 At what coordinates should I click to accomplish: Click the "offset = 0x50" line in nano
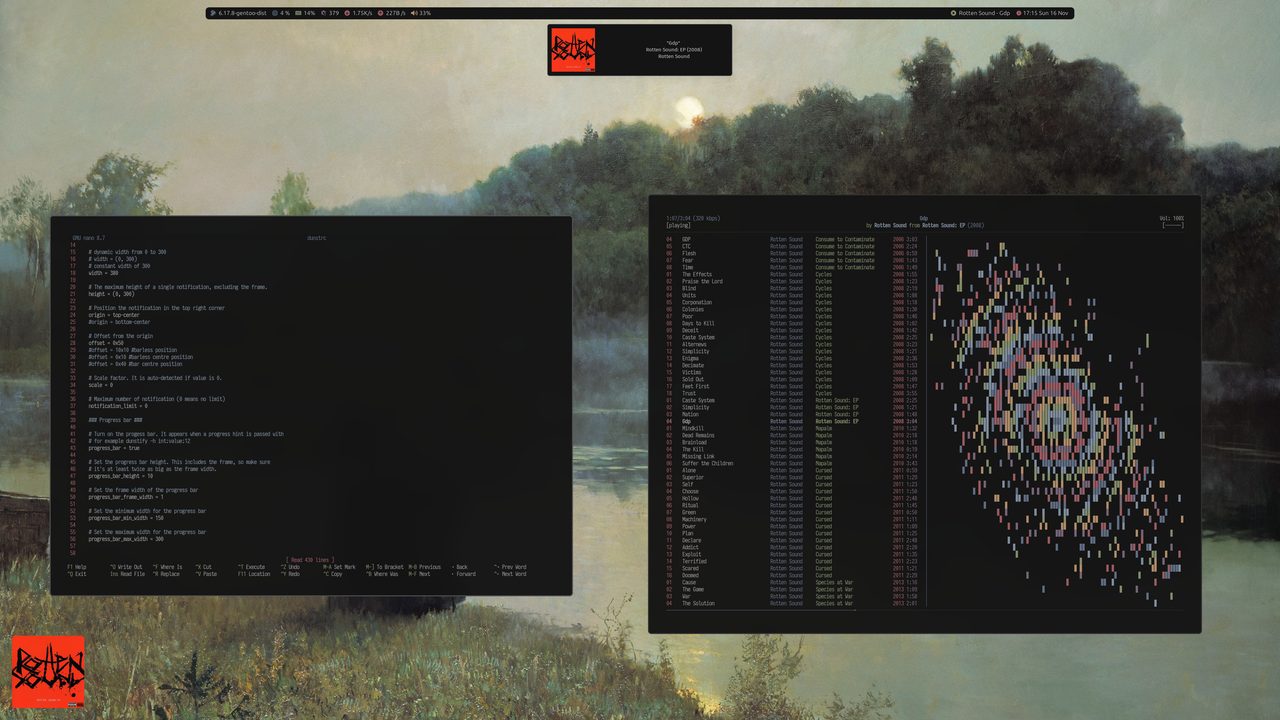105,343
